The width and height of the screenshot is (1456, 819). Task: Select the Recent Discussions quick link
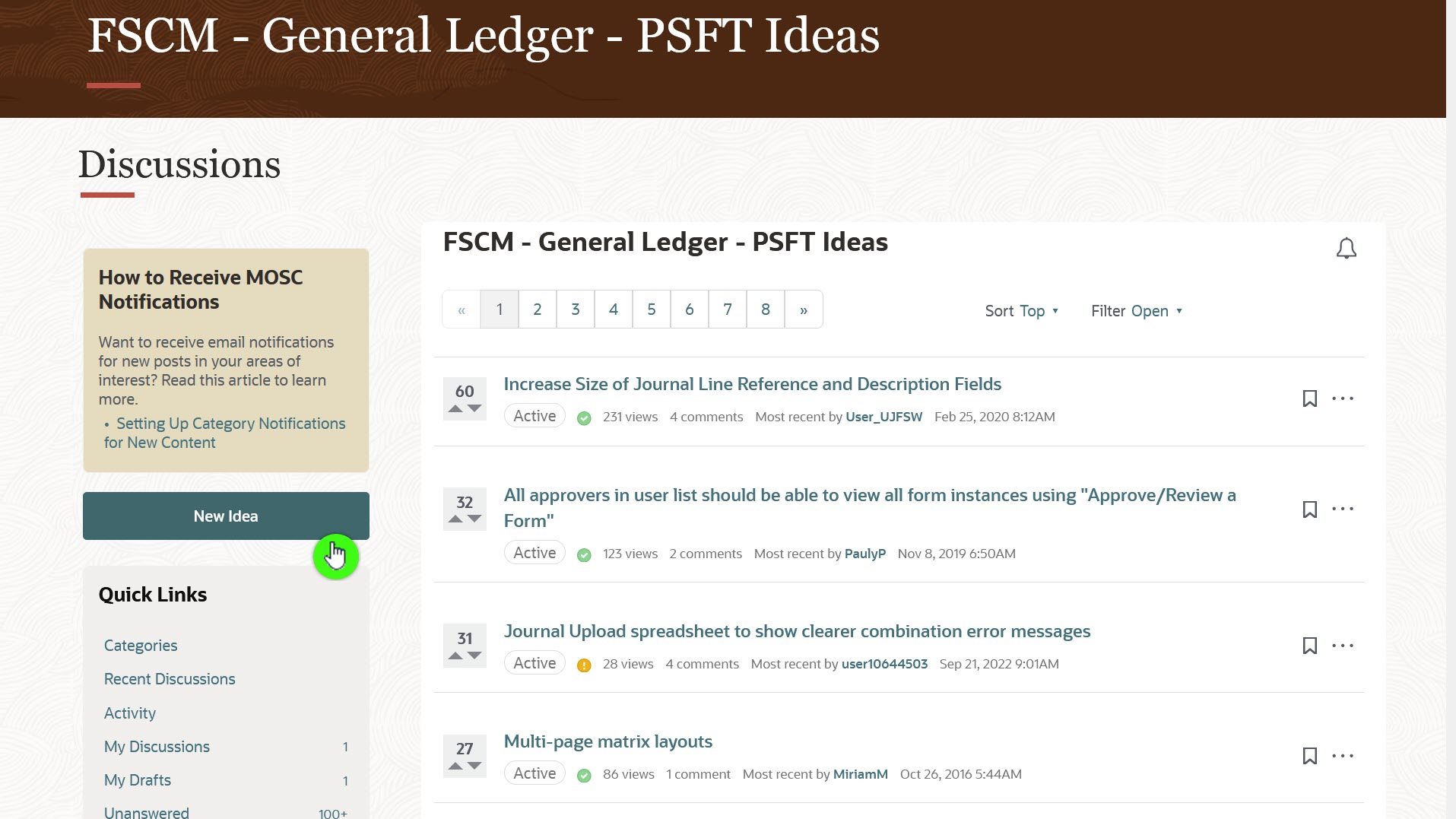click(170, 679)
